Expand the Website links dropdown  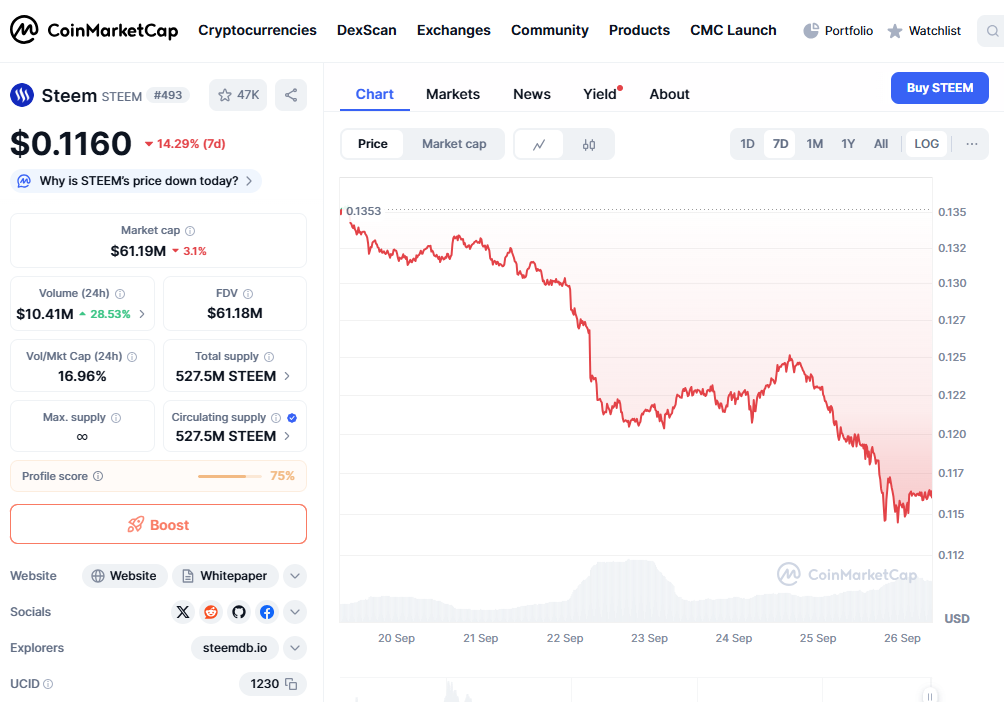(294, 576)
